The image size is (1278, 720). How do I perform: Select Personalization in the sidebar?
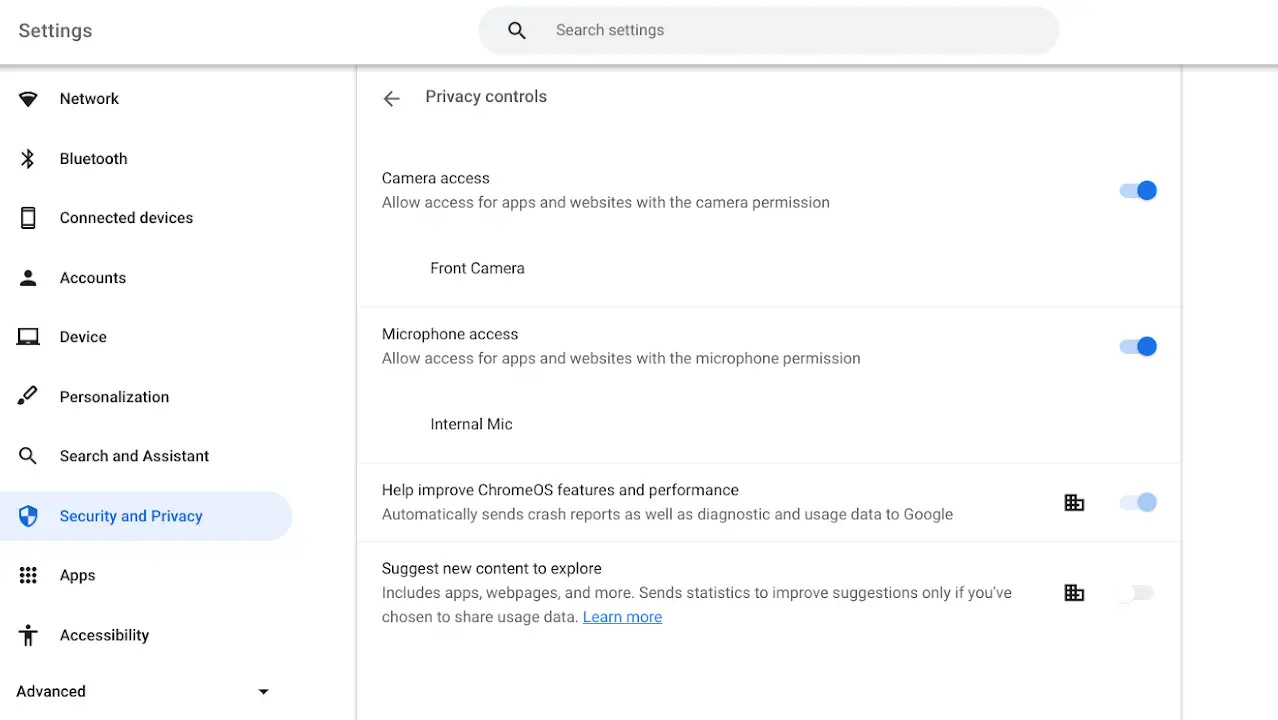tap(146, 397)
